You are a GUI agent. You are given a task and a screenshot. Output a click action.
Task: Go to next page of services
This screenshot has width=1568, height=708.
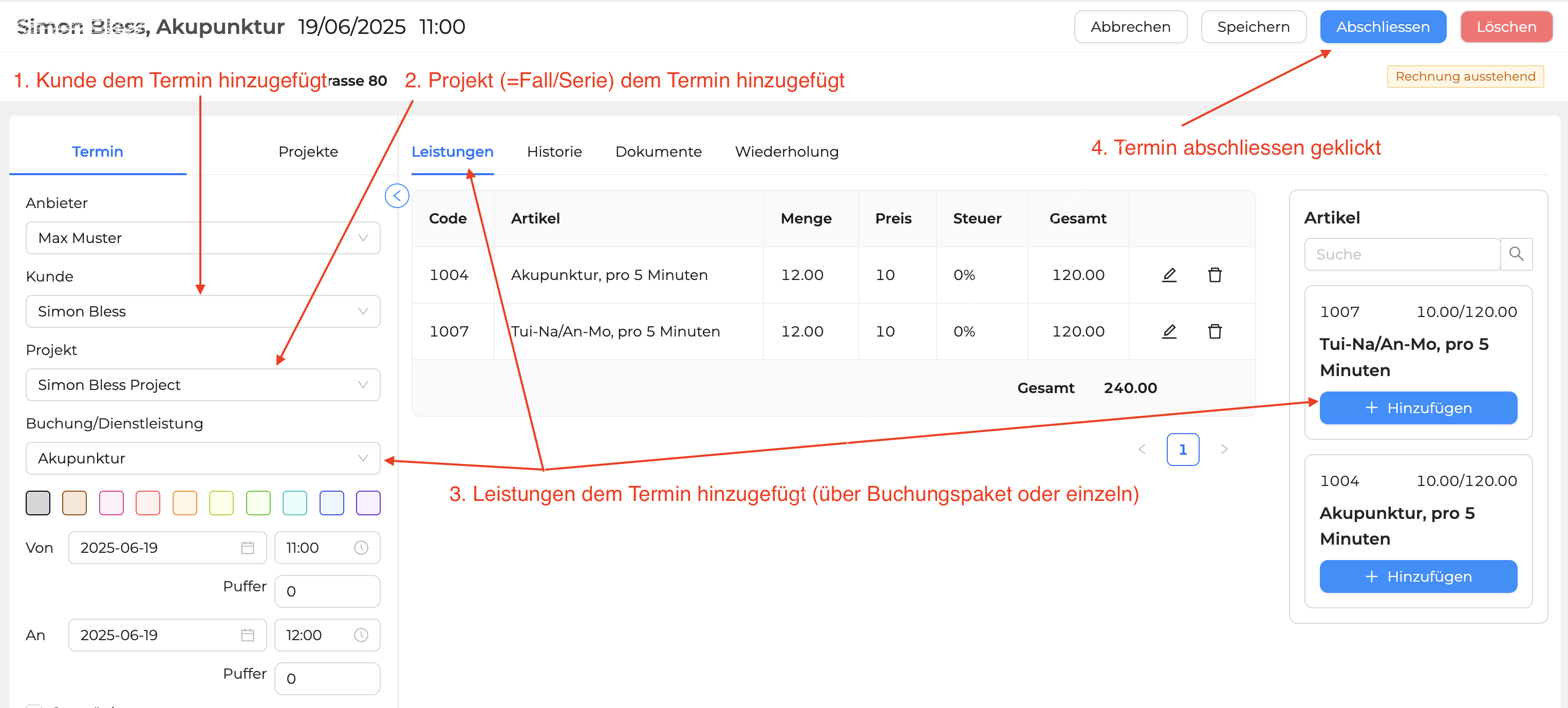pos(1224,449)
